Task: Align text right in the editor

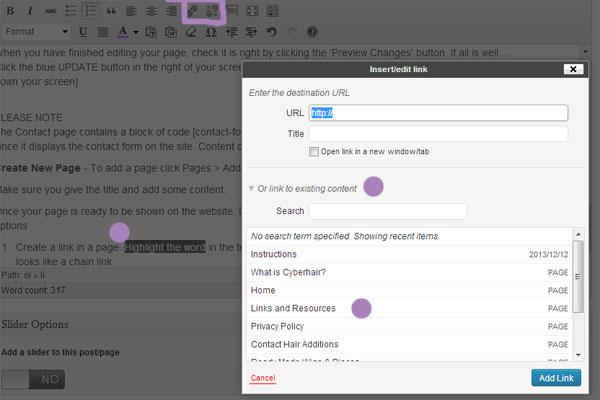Action: click(x=171, y=11)
